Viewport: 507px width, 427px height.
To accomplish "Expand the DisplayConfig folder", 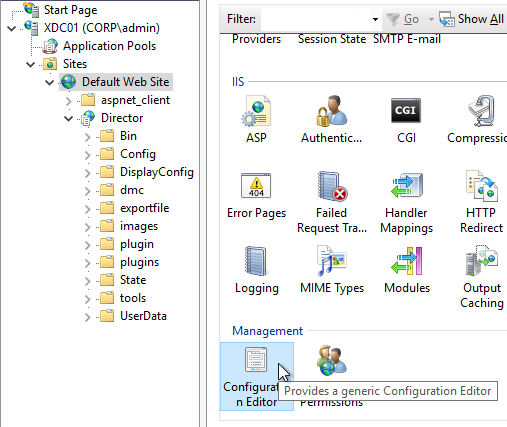I will [87, 173].
